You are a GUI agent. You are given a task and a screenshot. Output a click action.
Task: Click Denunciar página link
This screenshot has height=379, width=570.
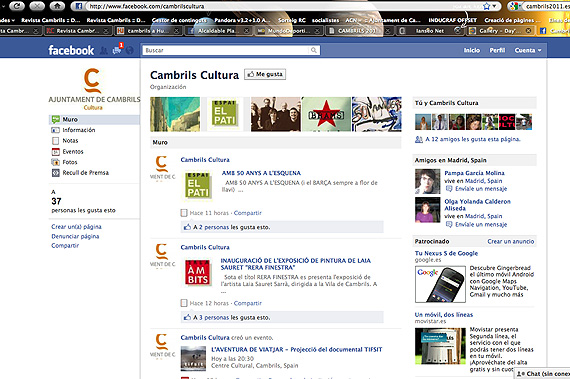[75, 236]
